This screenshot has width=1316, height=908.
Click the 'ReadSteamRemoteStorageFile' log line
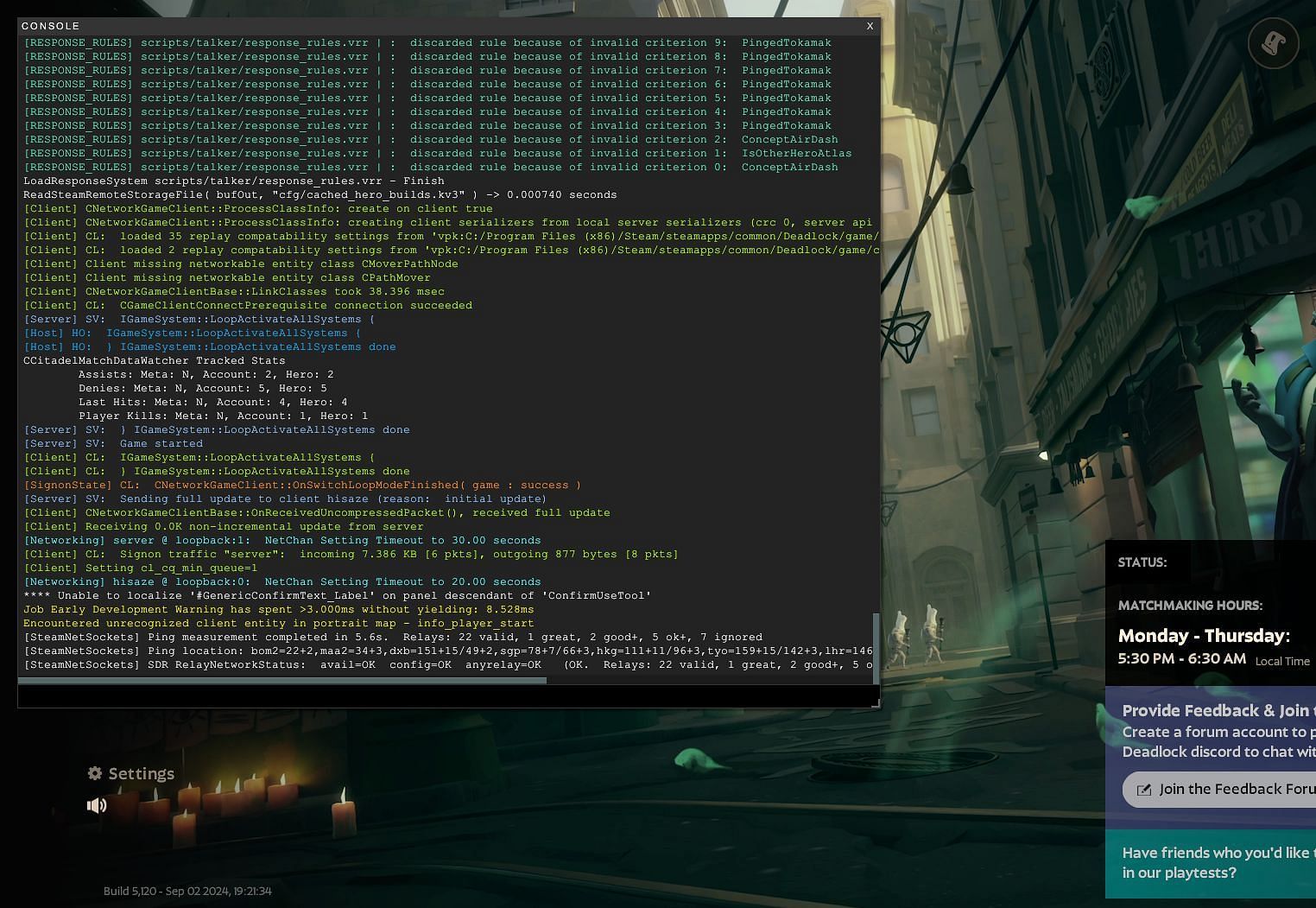[320, 194]
